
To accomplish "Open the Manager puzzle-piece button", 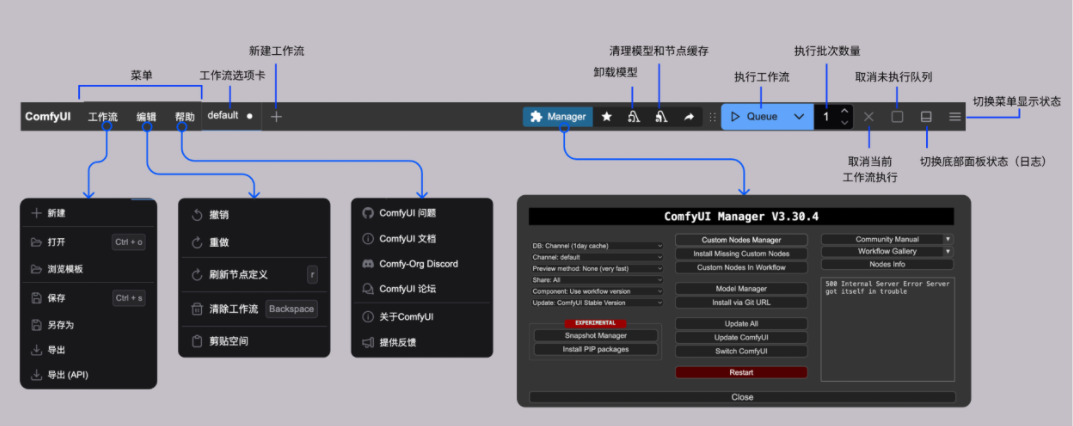I will pos(558,117).
